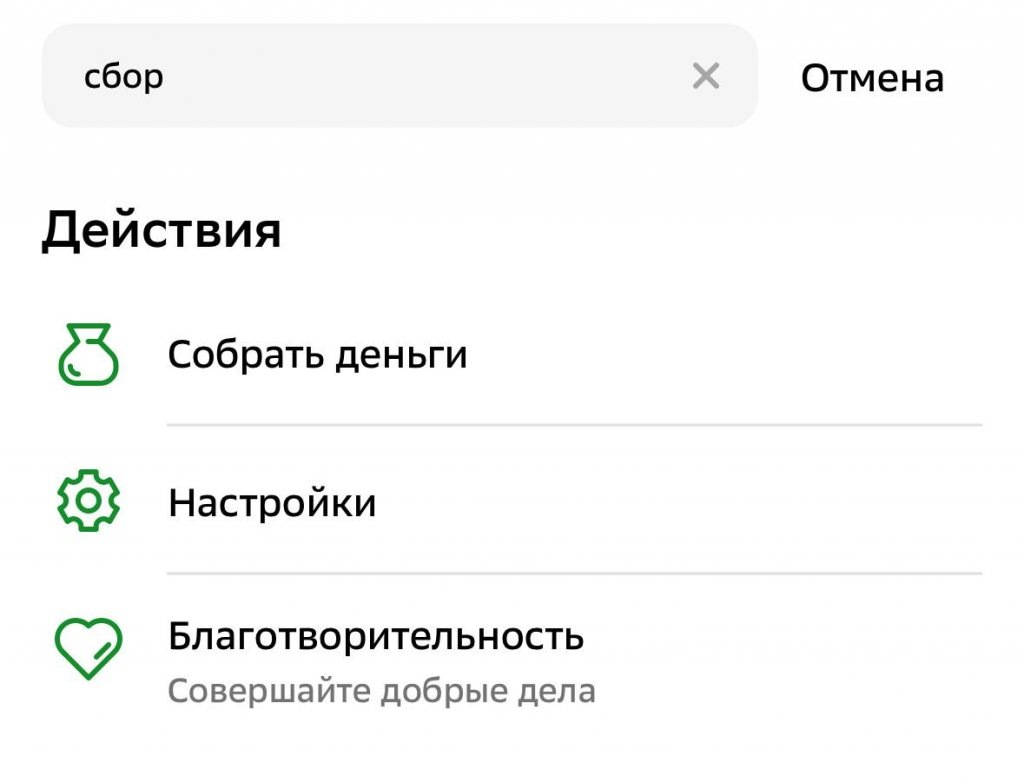Click the сбор text in the search bar

(122, 74)
